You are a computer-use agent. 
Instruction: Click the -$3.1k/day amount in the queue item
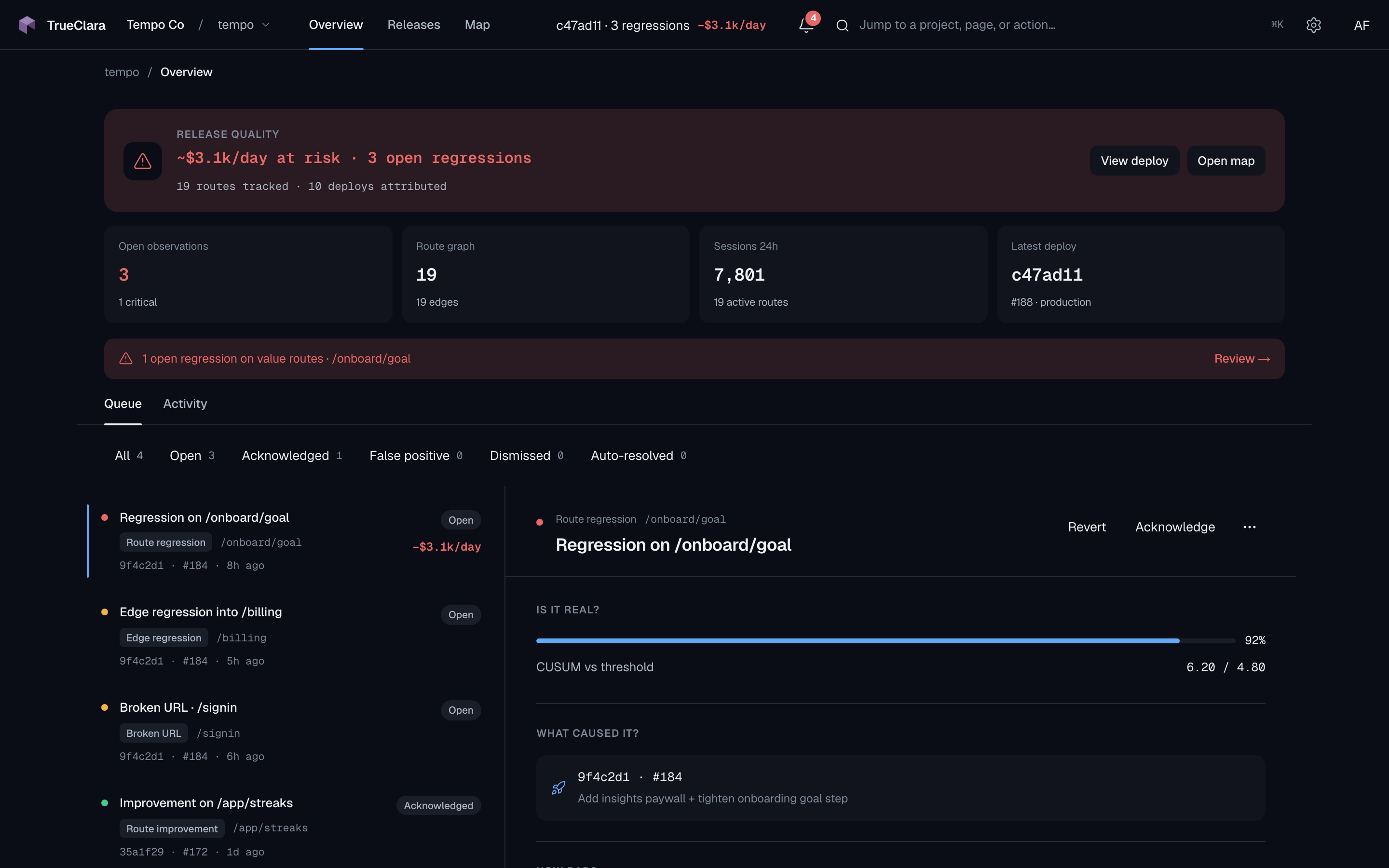[x=447, y=547]
